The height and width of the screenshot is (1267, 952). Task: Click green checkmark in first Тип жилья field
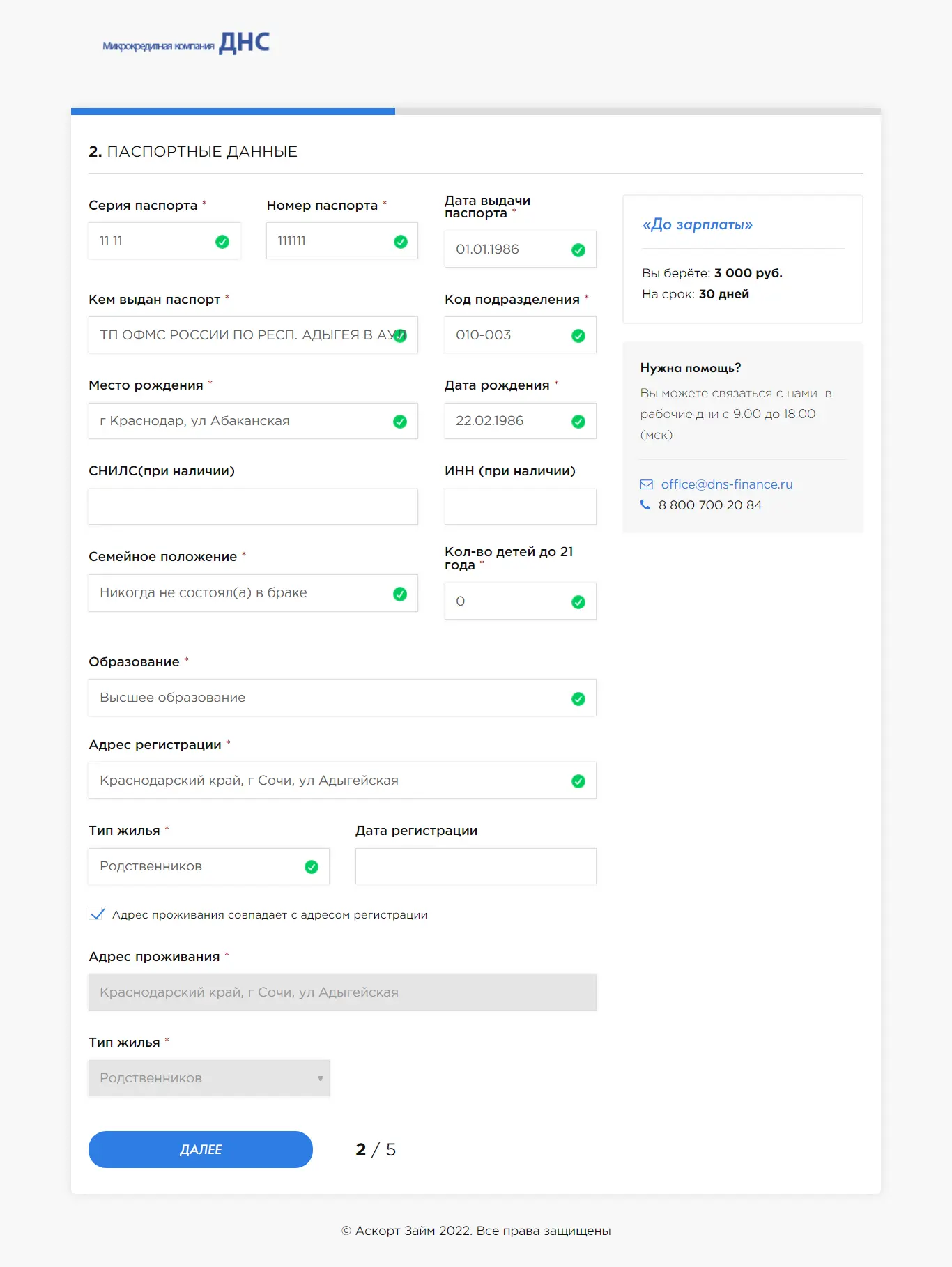point(312,867)
